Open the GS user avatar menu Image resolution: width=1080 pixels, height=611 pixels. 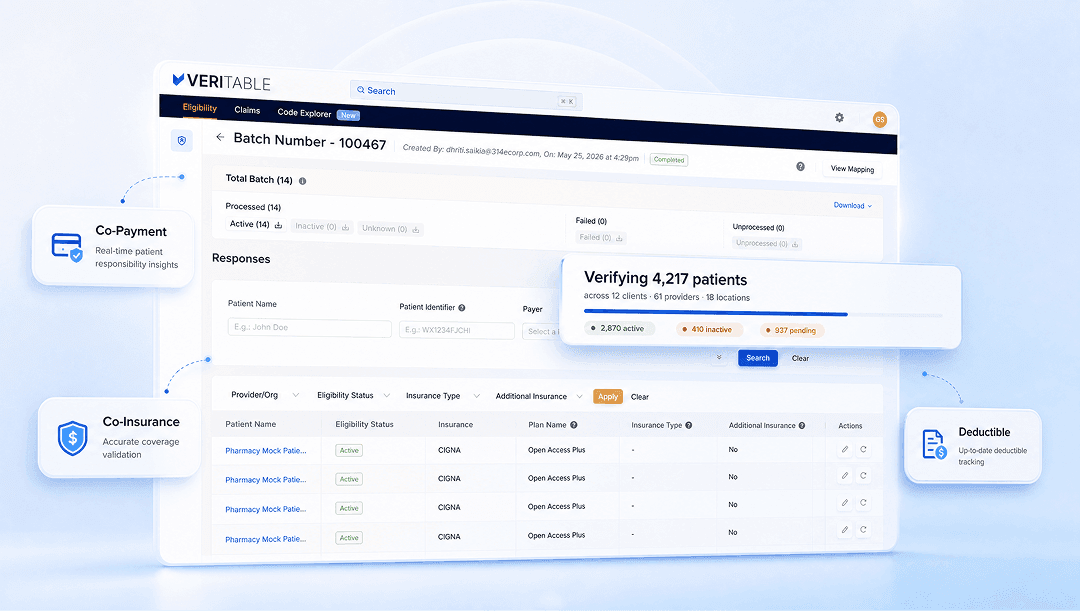click(880, 120)
